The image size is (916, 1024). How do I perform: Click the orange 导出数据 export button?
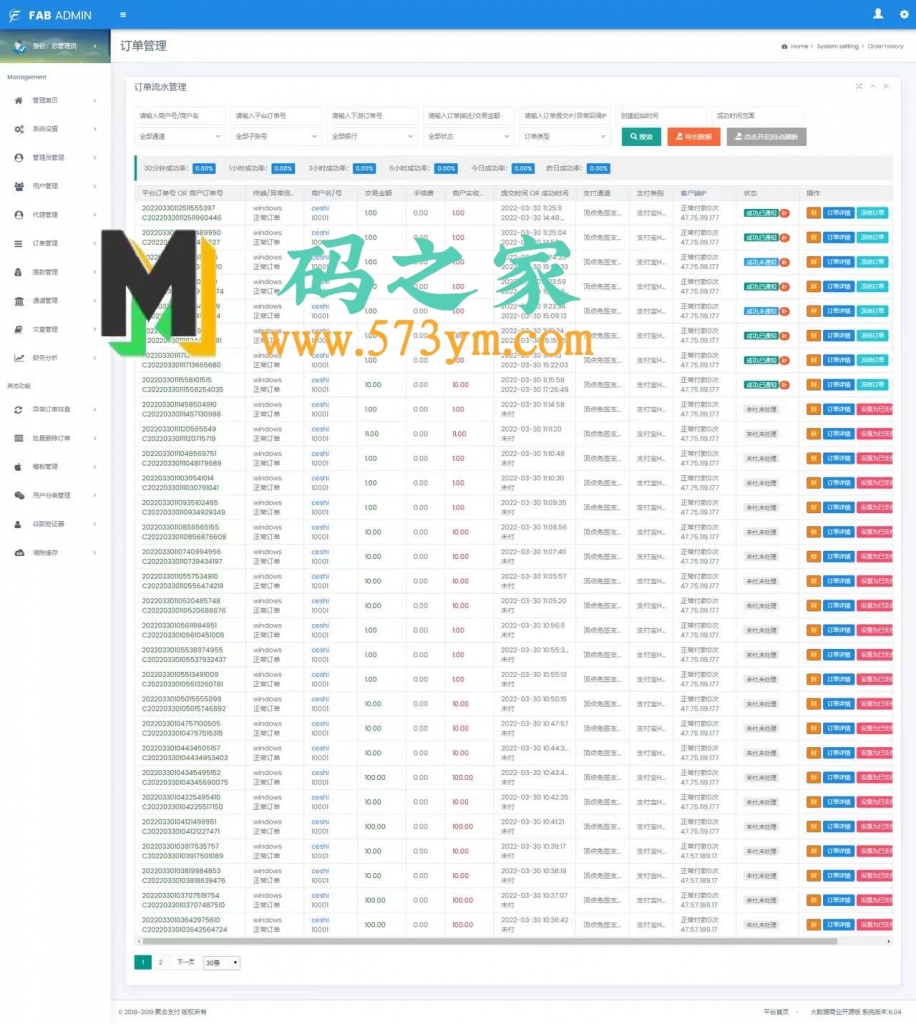693,136
